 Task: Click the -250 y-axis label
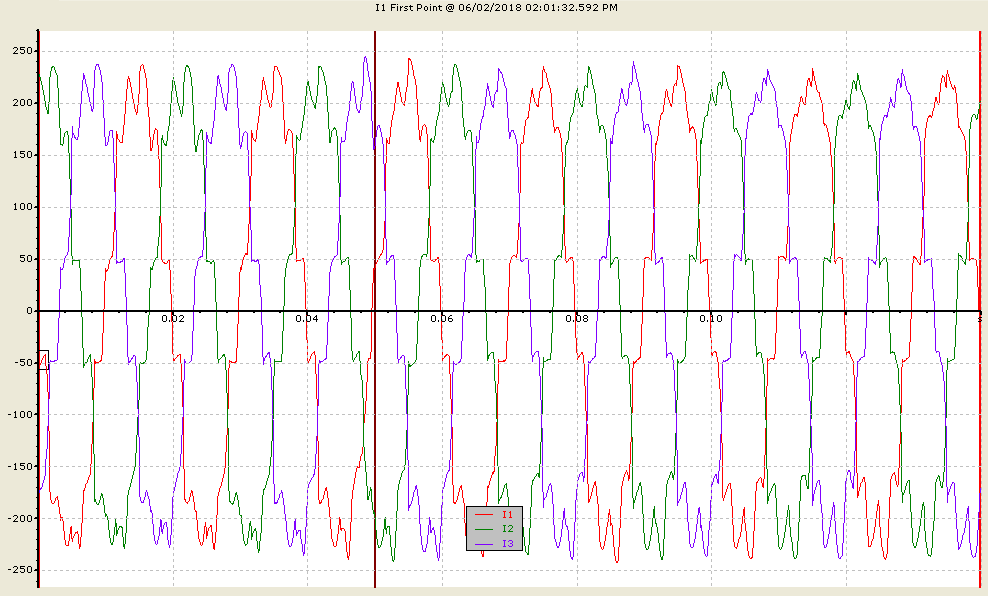pyautogui.click(x=19, y=570)
